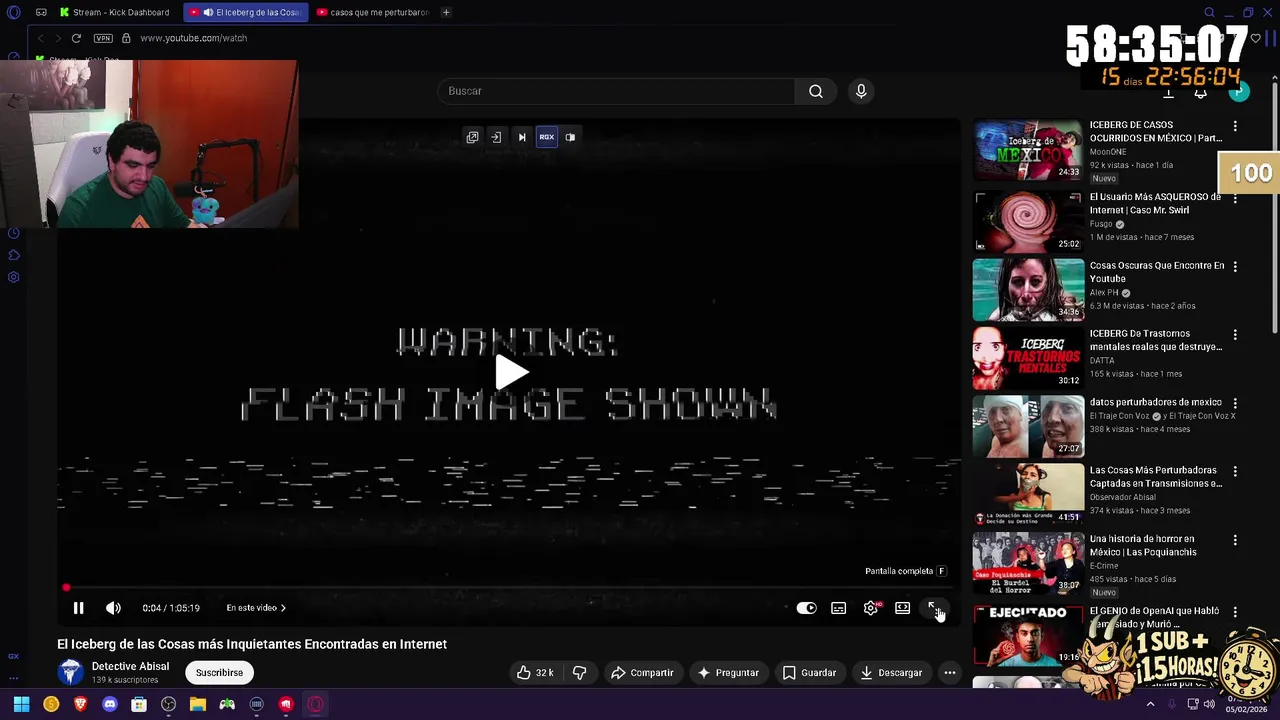Open Microsoft Store from the taskbar

[x=139, y=704]
